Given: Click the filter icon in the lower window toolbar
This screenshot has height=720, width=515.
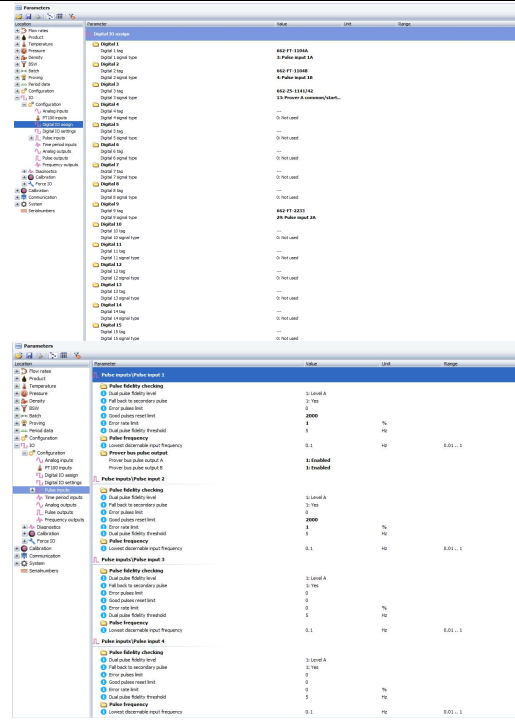Looking at the screenshot, I should point(77,355).
